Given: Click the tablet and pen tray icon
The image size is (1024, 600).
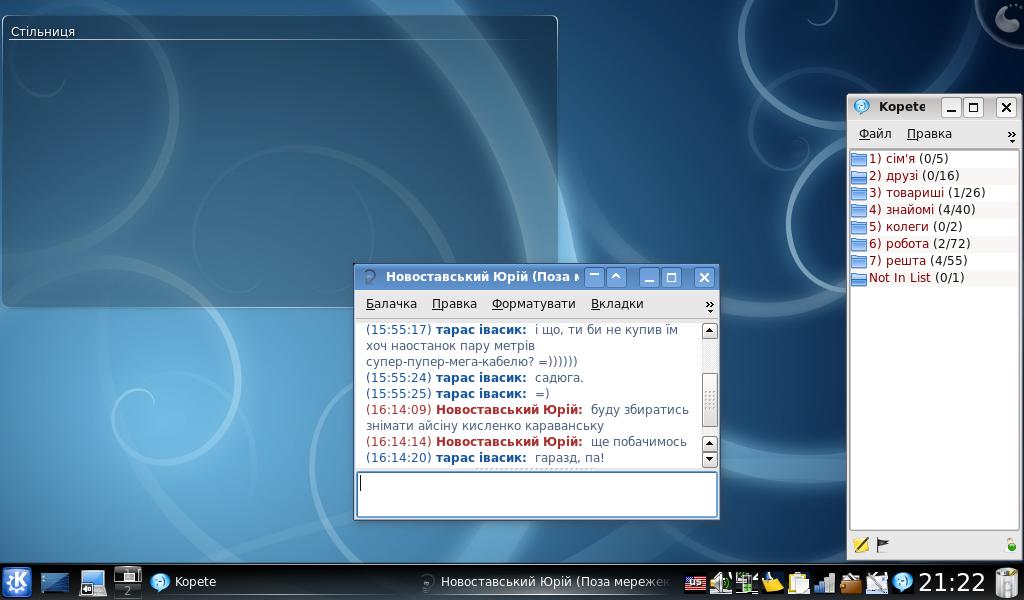Looking at the screenshot, I should (876, 582).
